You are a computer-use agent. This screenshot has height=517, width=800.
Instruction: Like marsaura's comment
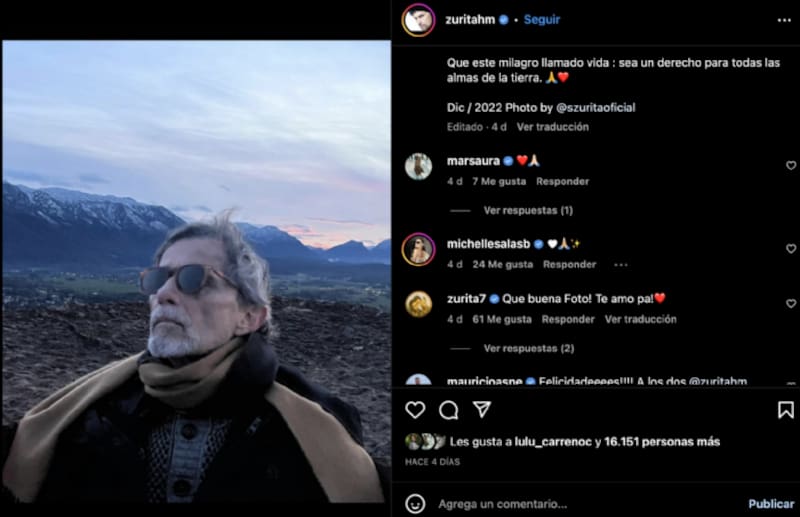(x=790, y=165)
